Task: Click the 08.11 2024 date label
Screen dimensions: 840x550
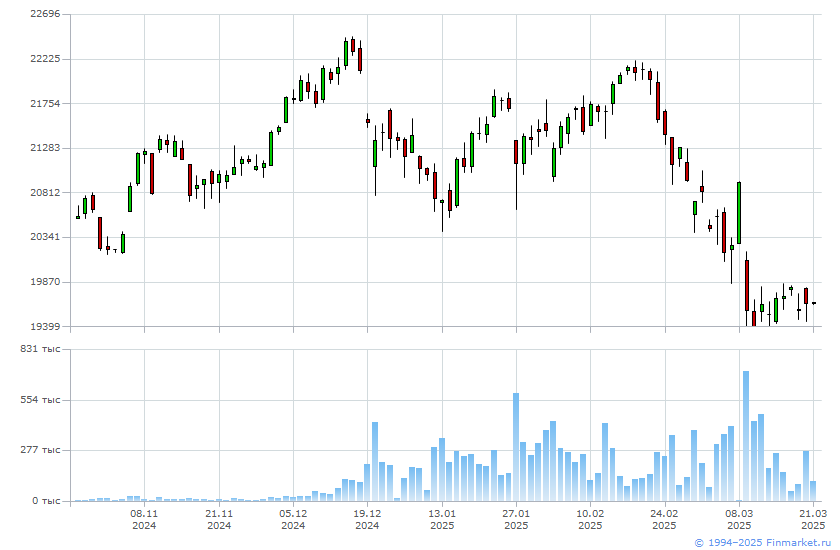Action: (x=144, y=519)
